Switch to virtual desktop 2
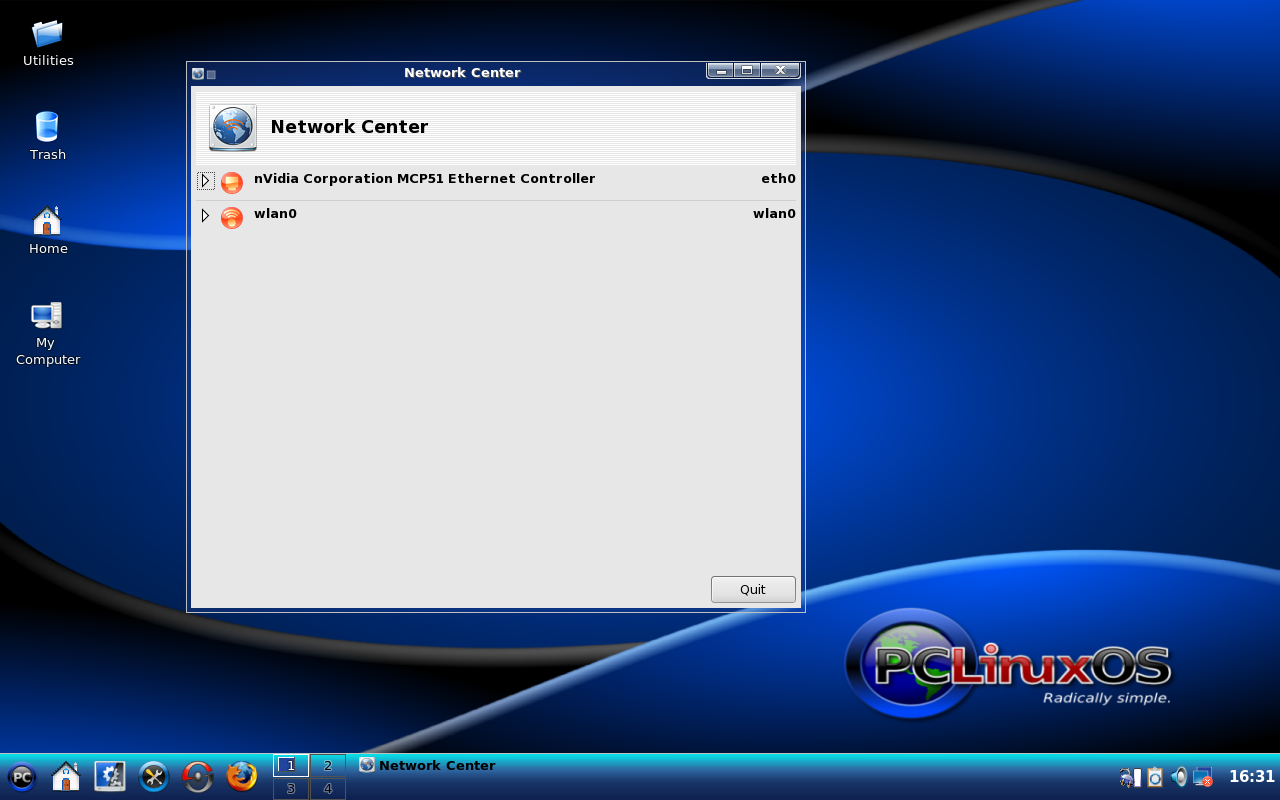The width and height of the screenshot is (1280, 800). pos(328,765)
